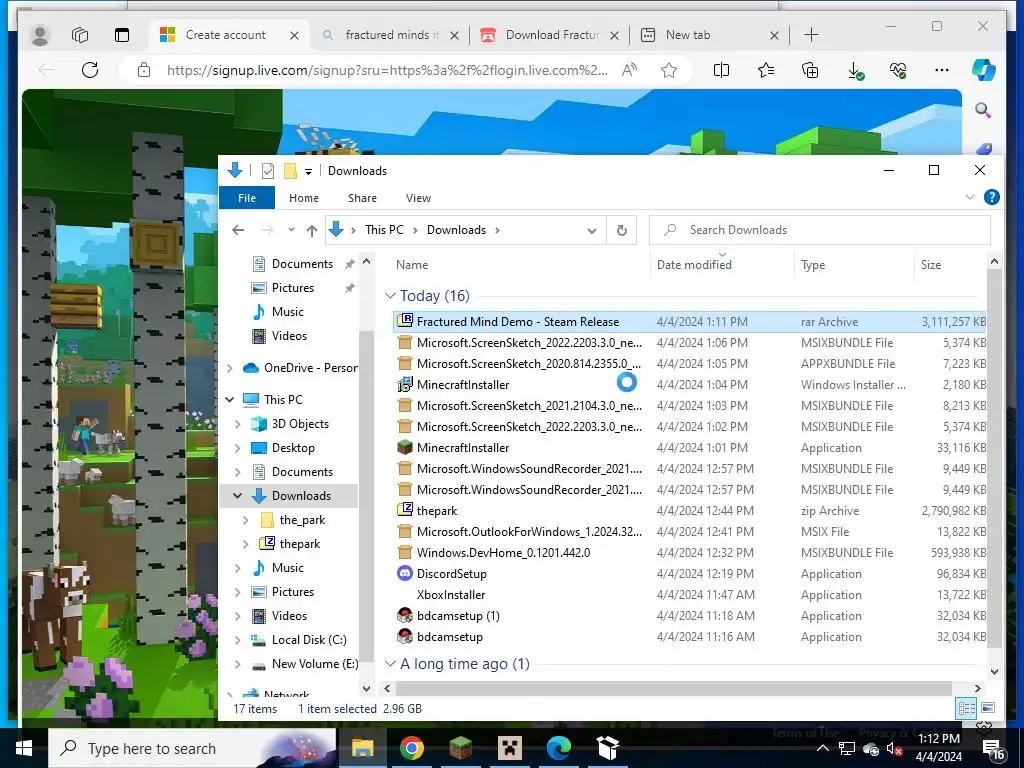Viewport: 1024px width, 768px height.
Task: Open recent locations dropdown in Explorer
Action: tap(291, 230)
